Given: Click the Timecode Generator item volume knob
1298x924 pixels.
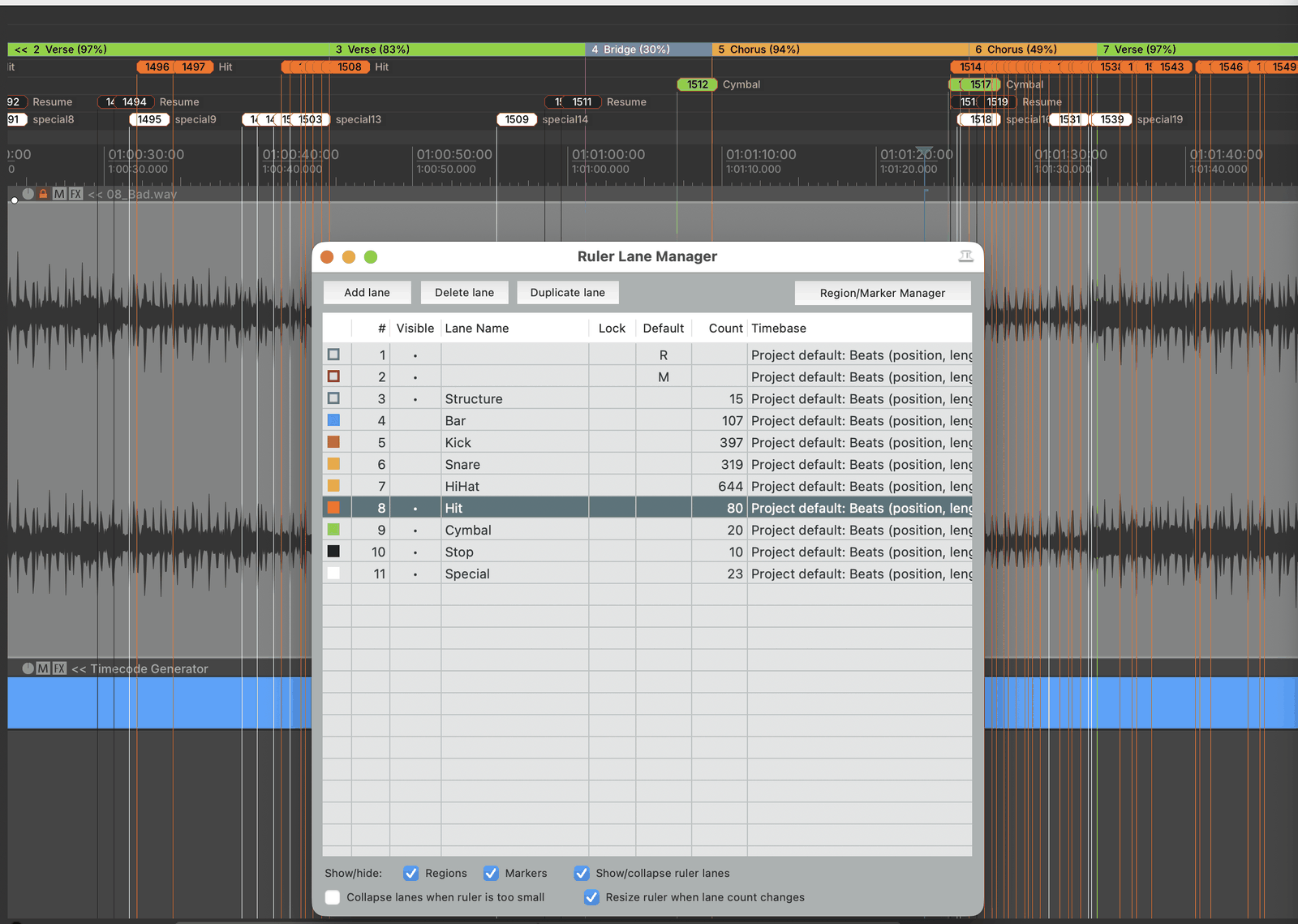Looking at the screenshot, I should [28, 668].
